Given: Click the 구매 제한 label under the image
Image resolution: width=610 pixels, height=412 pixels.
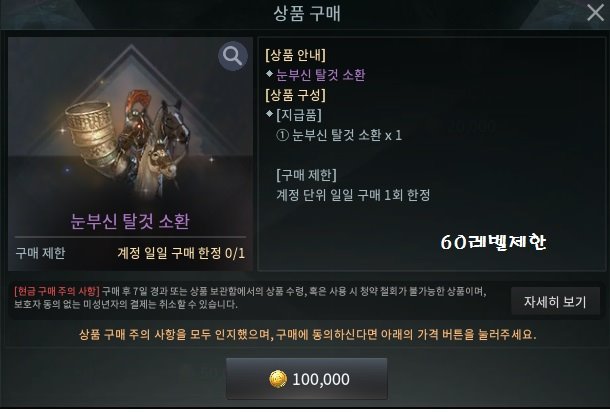Looking at the screenshot, I should [40, 253].
